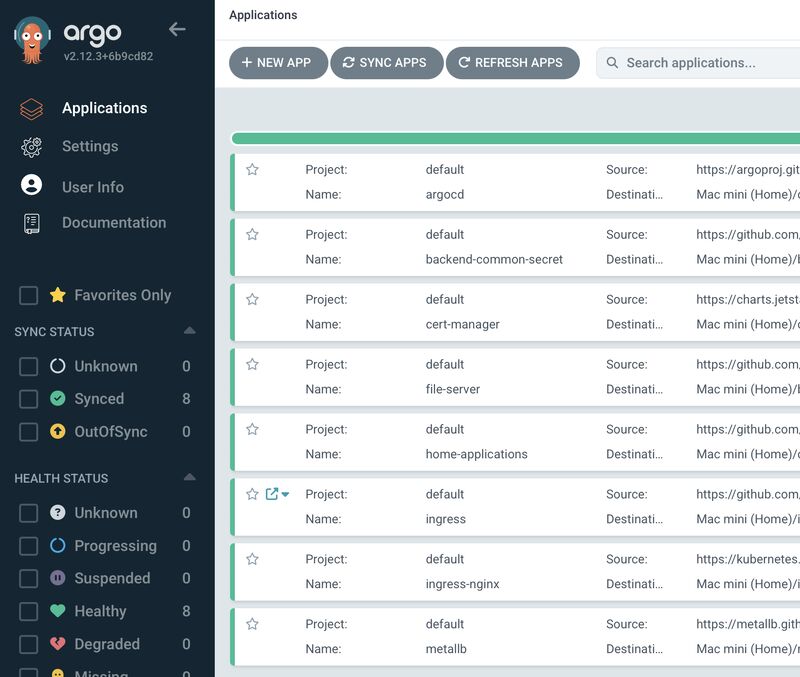The width and height of the screenshot is (800, 677).
Task: Expand ingress app links dropdown arrow
Action: tap(286, 495)
